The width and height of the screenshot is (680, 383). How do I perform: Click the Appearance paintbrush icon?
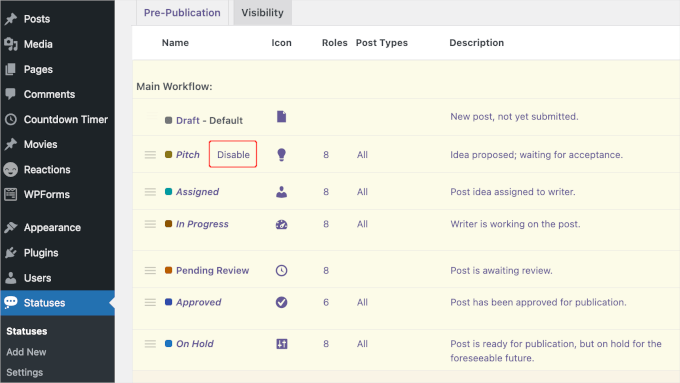(x=11, y=227)
